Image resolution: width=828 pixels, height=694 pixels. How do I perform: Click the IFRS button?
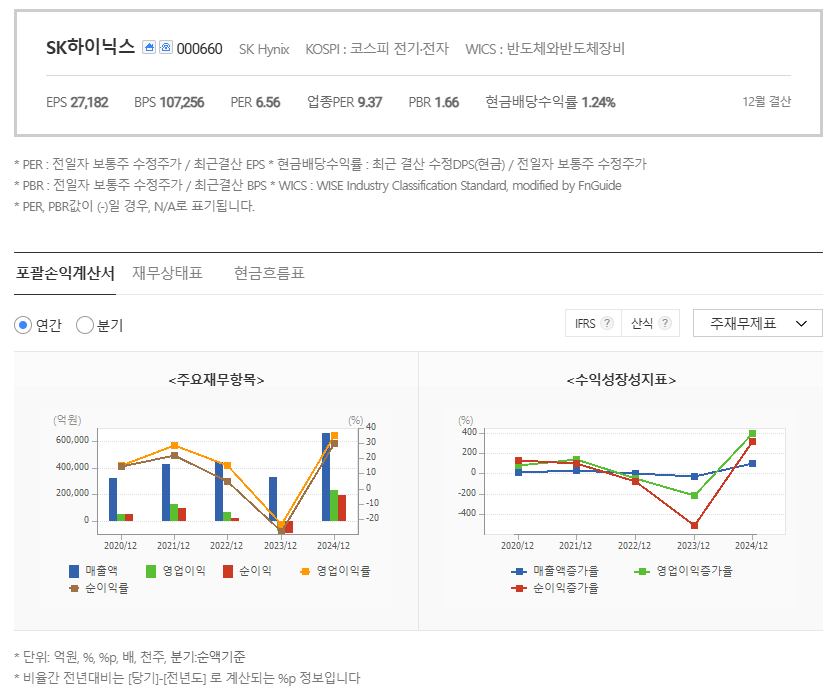point(594,323)
